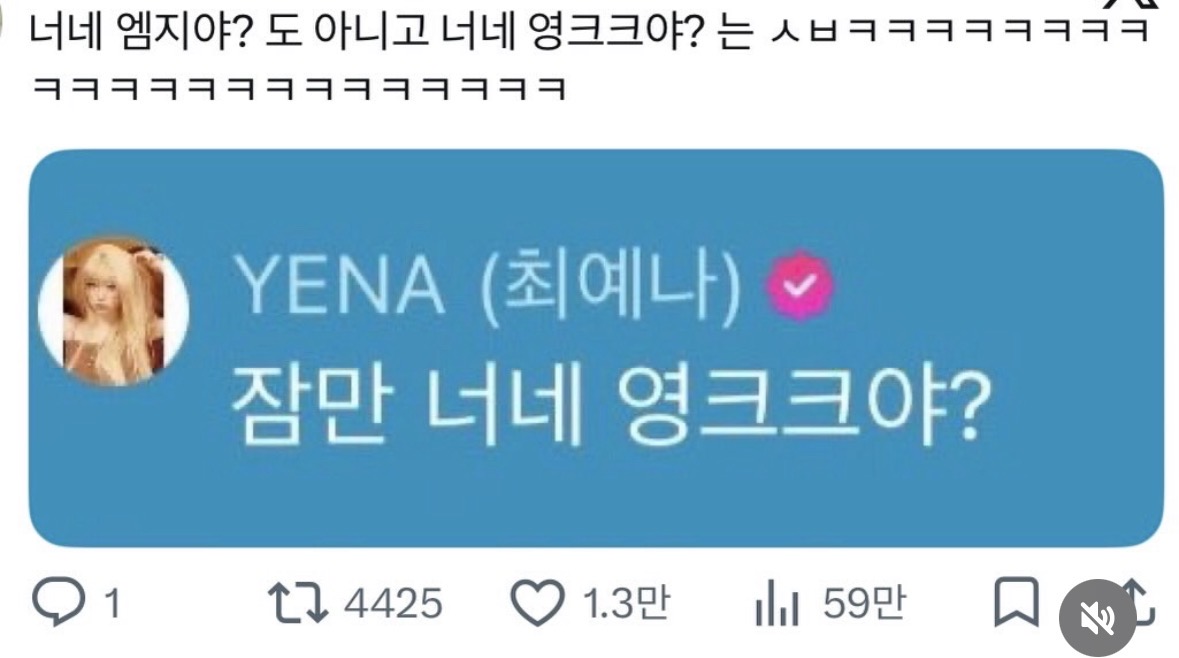This screenshot has height=658, width=1179.
Task: Click the reply count 1
Action: 113,604
